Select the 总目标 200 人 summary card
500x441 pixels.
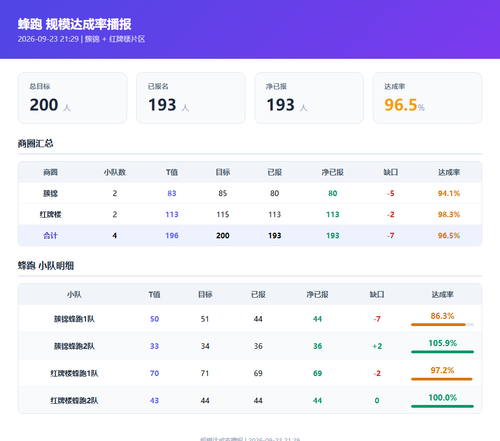[x=72, y=98]
